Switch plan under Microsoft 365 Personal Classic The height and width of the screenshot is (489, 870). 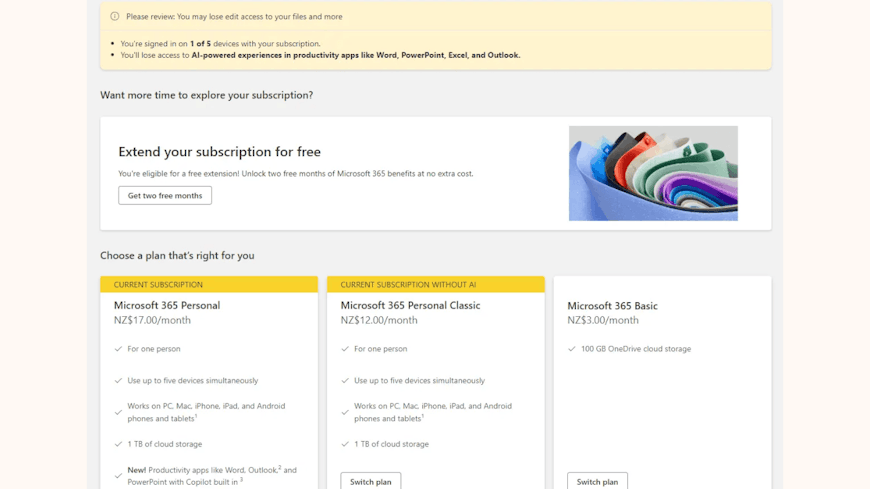tap(371, 481)
